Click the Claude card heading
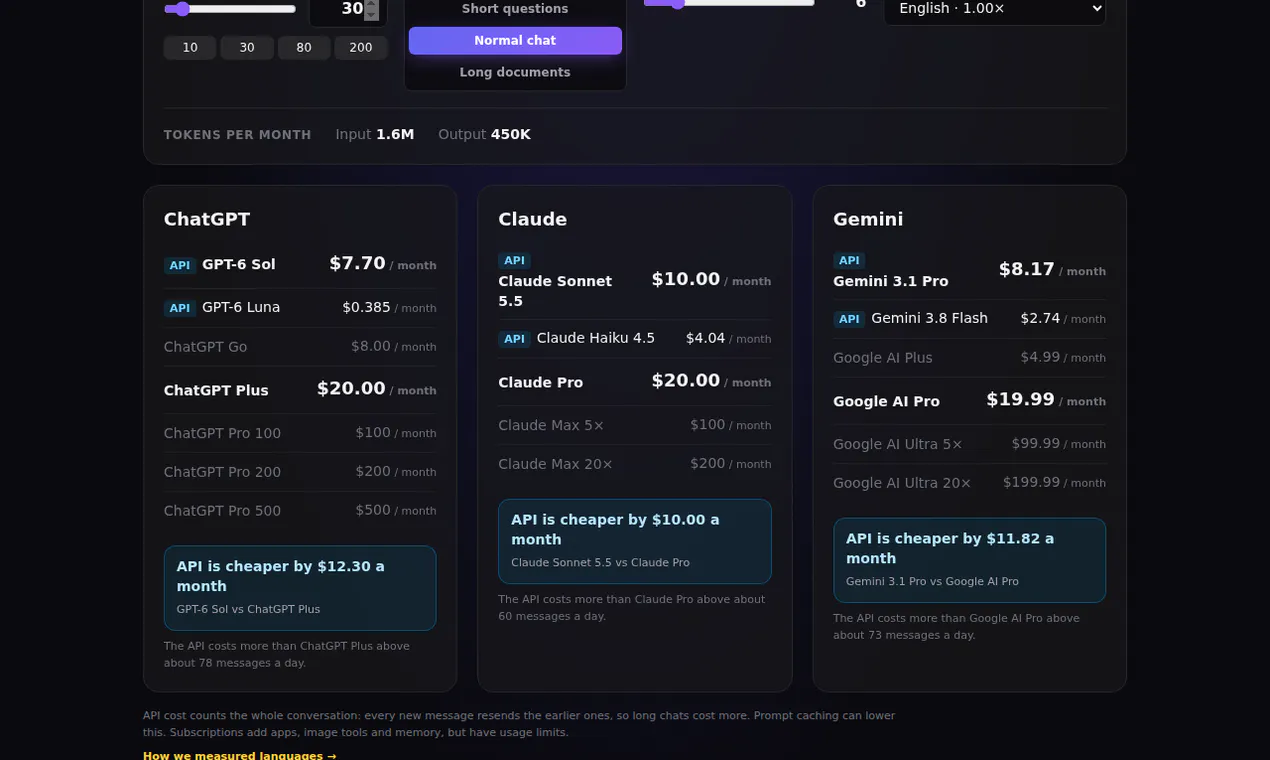This screenshot has height=760, width=1270. (x=532, y=219)
